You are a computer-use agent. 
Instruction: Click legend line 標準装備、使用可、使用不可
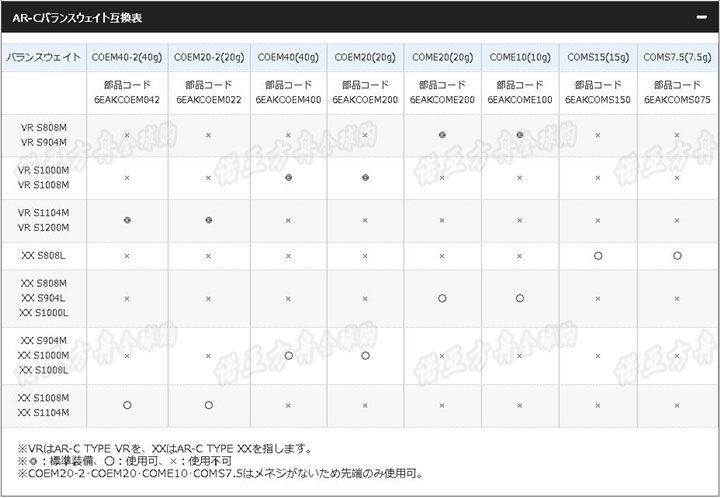click(x=124, y=461)
